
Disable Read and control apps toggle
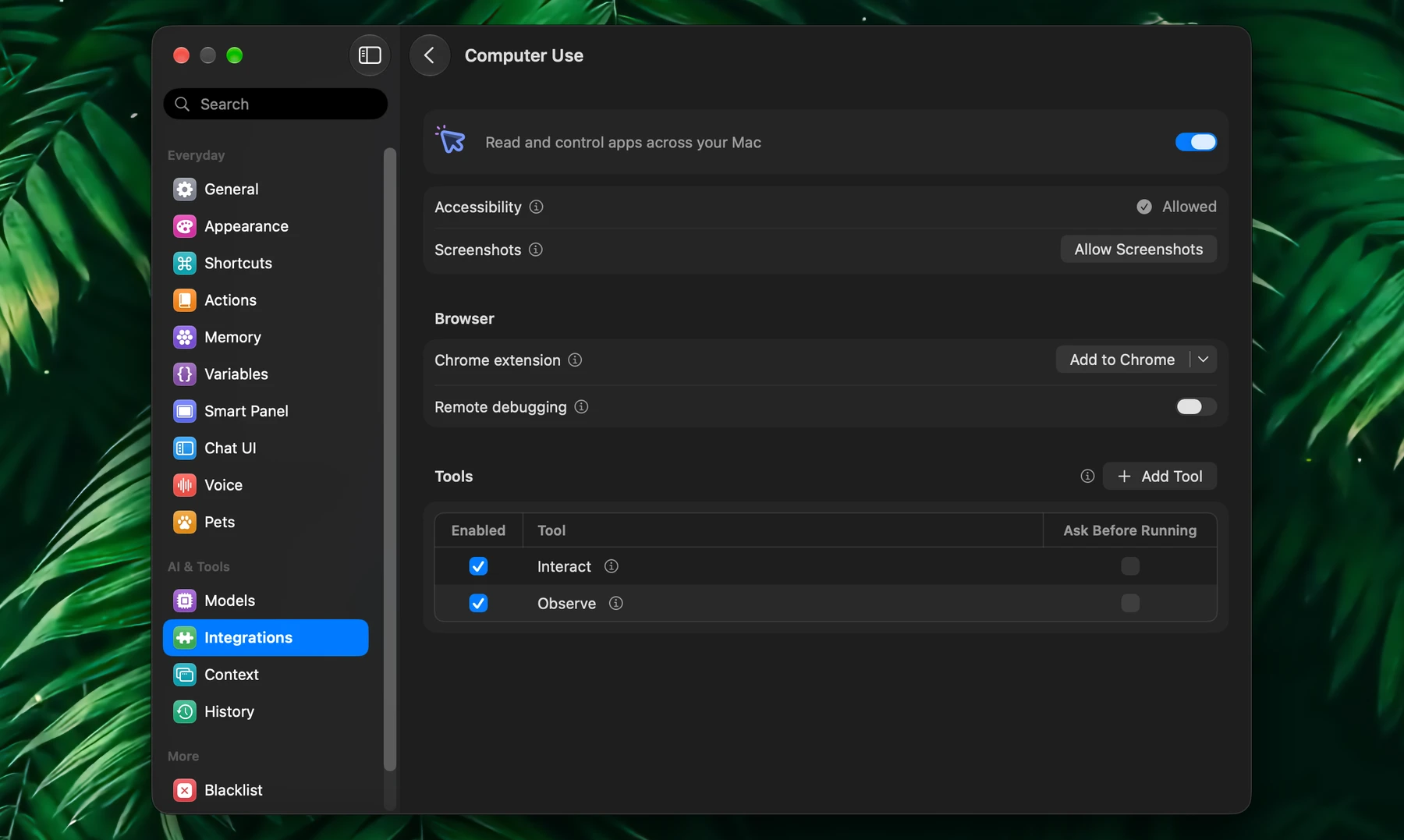pos(1196,142)
